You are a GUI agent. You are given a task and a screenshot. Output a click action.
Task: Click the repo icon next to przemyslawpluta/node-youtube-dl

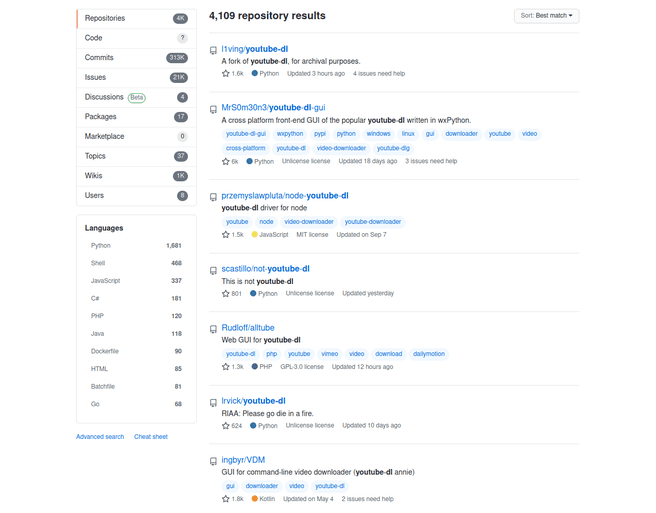click(x=213, y=197)
